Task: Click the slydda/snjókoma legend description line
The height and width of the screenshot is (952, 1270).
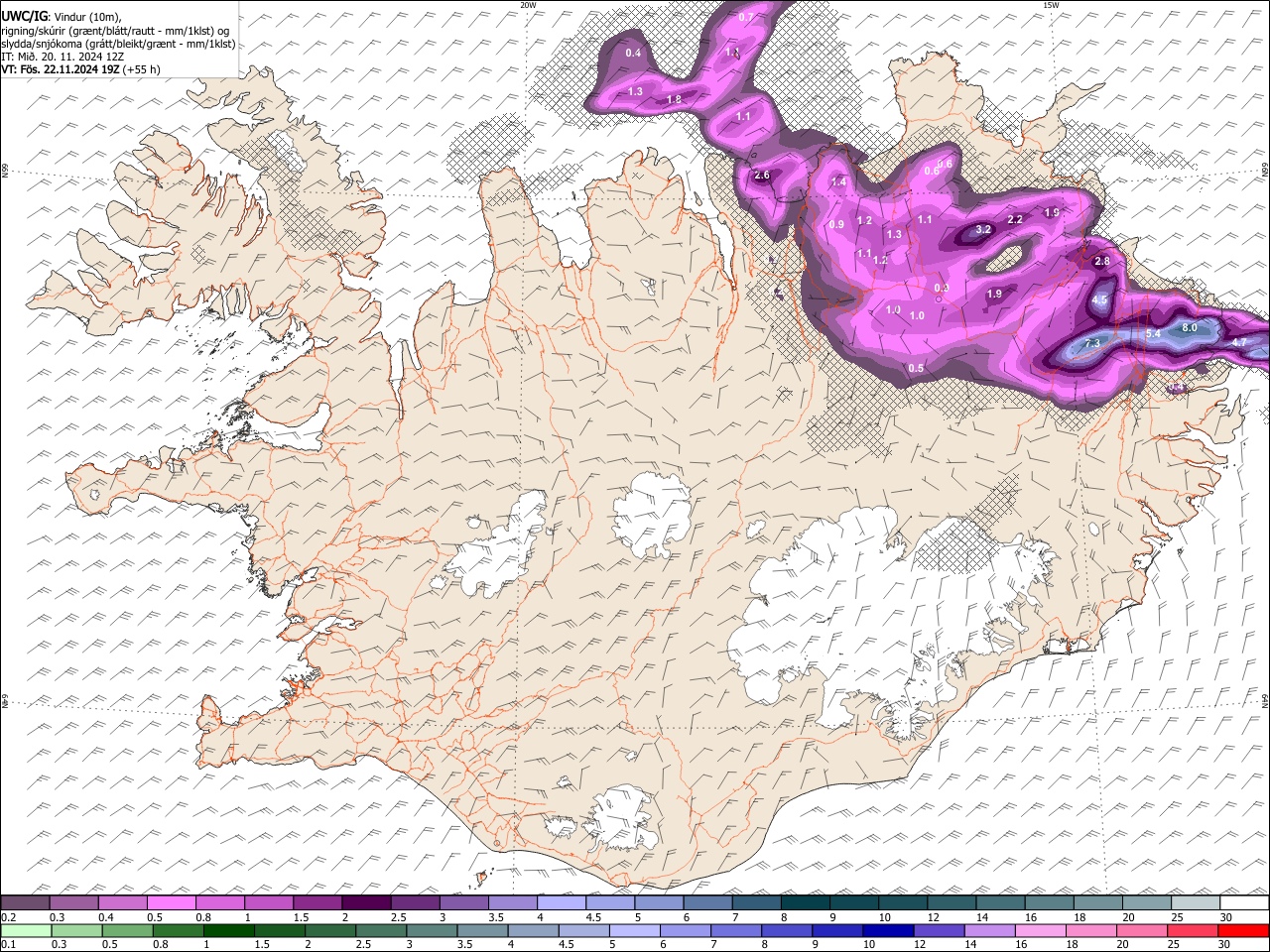Action: [x=118, y=44]
